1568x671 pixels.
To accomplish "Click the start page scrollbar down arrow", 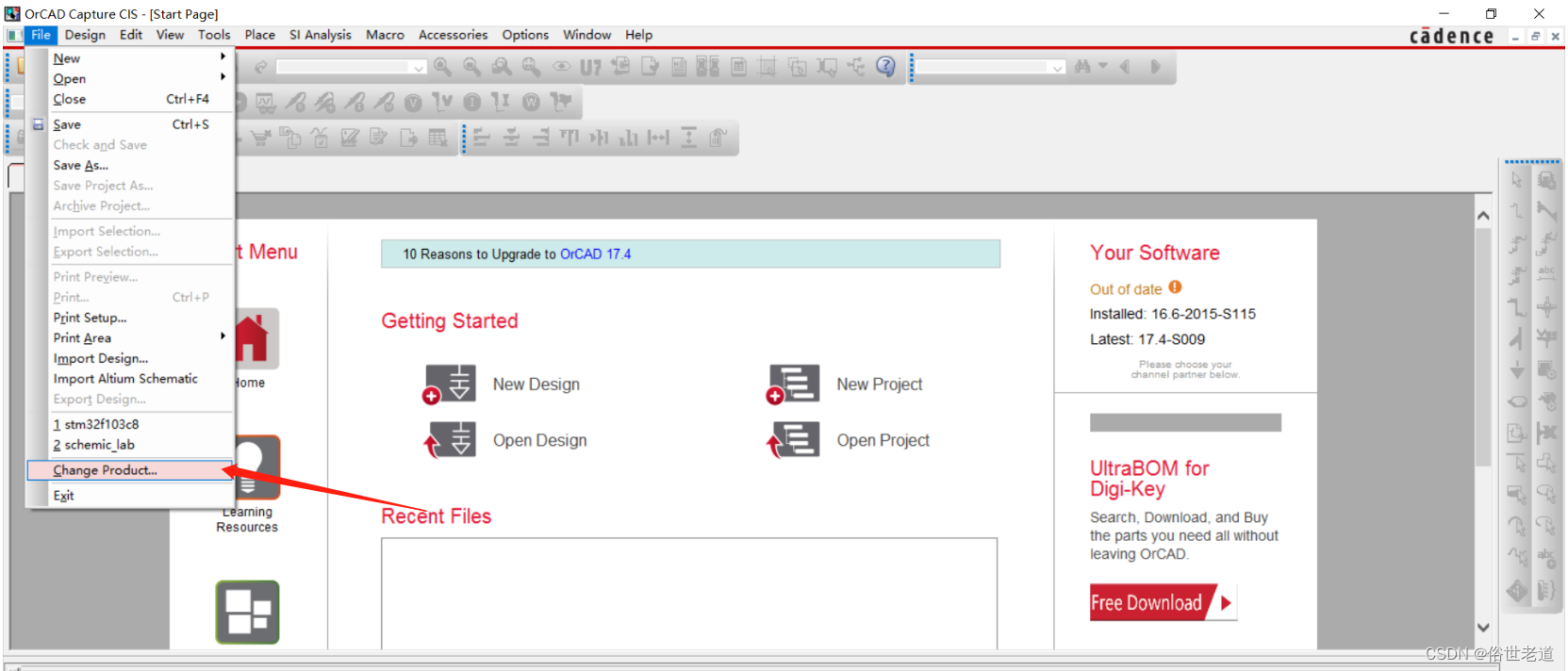I will pos(1483,628).
